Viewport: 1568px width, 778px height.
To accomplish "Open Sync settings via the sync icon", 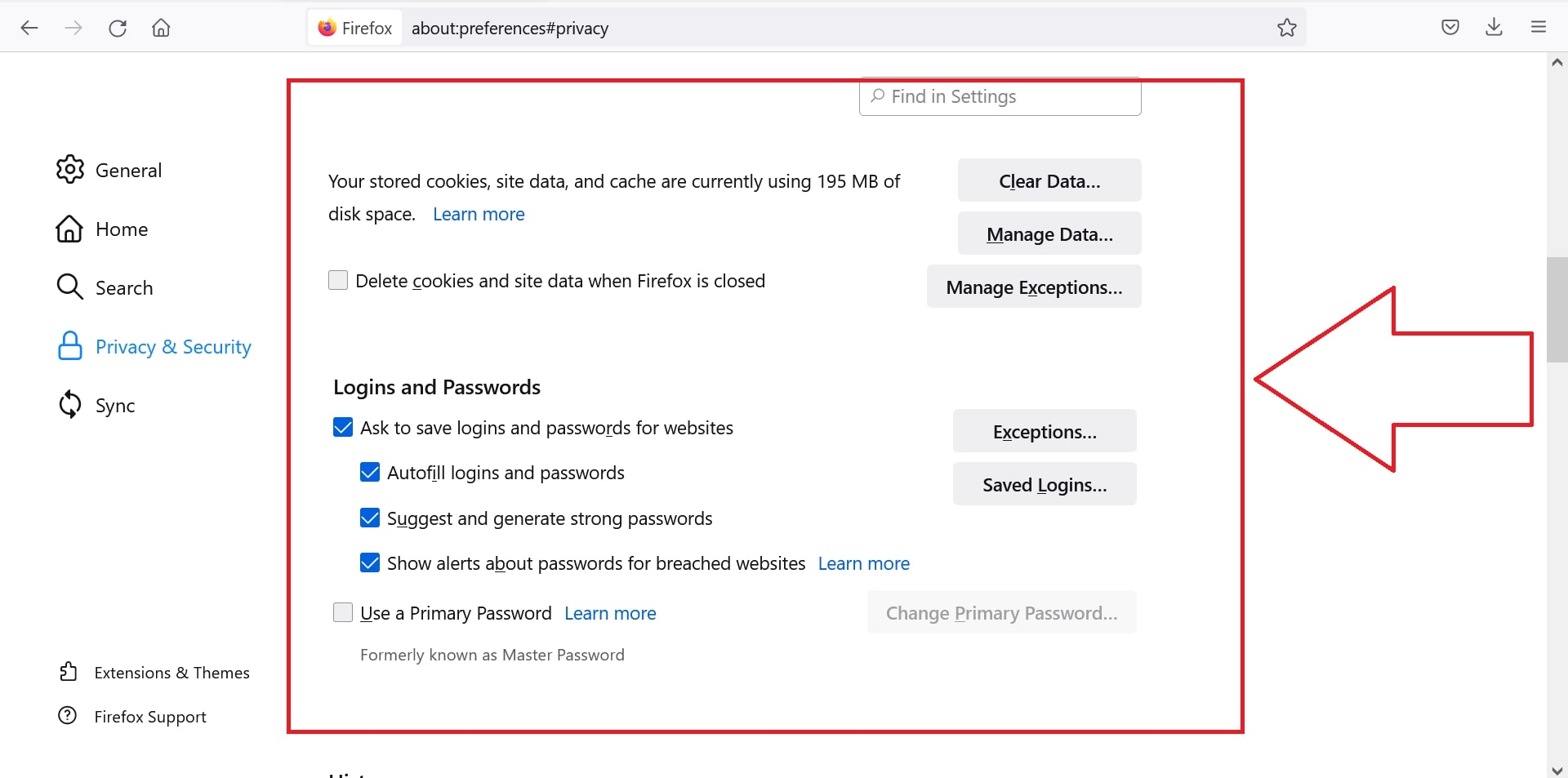I will [69, 405].
